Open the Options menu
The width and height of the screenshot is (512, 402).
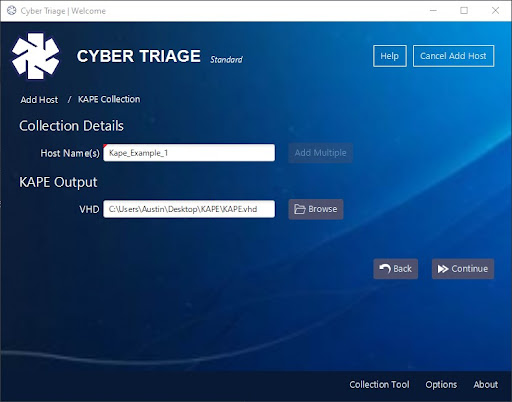(441, 384)
